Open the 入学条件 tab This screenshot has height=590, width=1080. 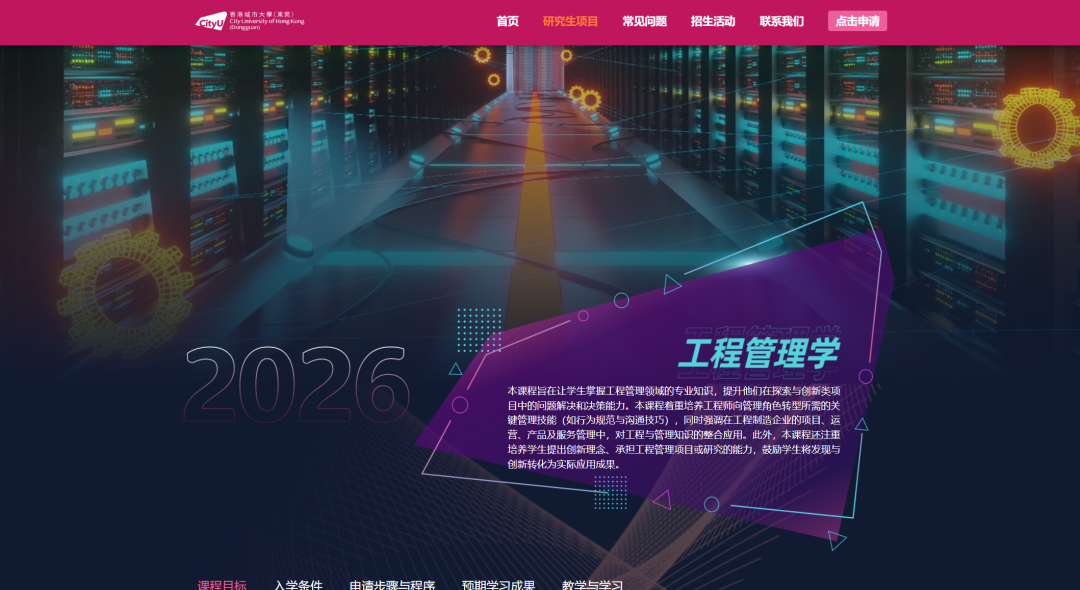pyautogui.click(x=301, y=586)
